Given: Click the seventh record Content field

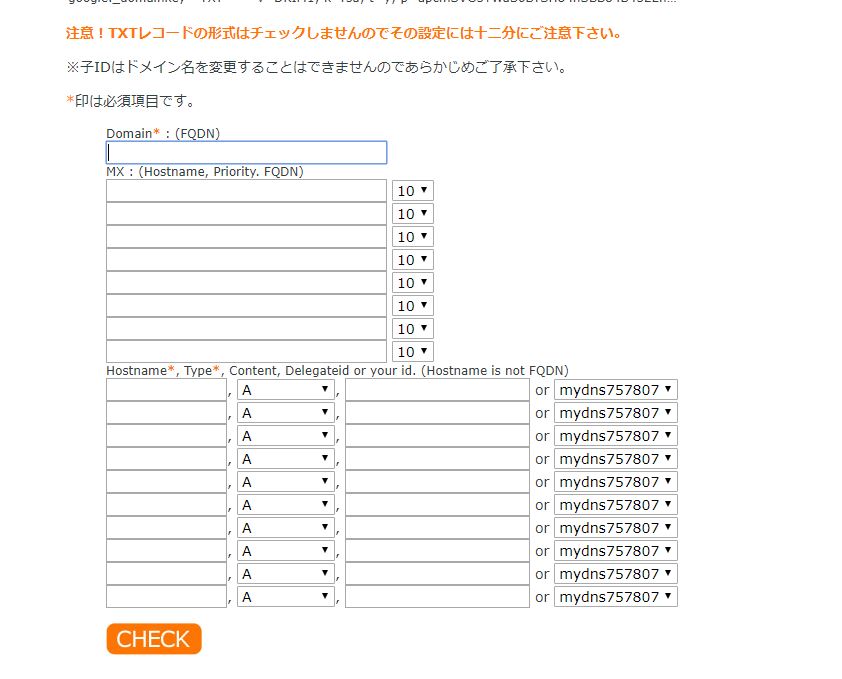Looking at the screenshot, I should click(x=437, y=528).
